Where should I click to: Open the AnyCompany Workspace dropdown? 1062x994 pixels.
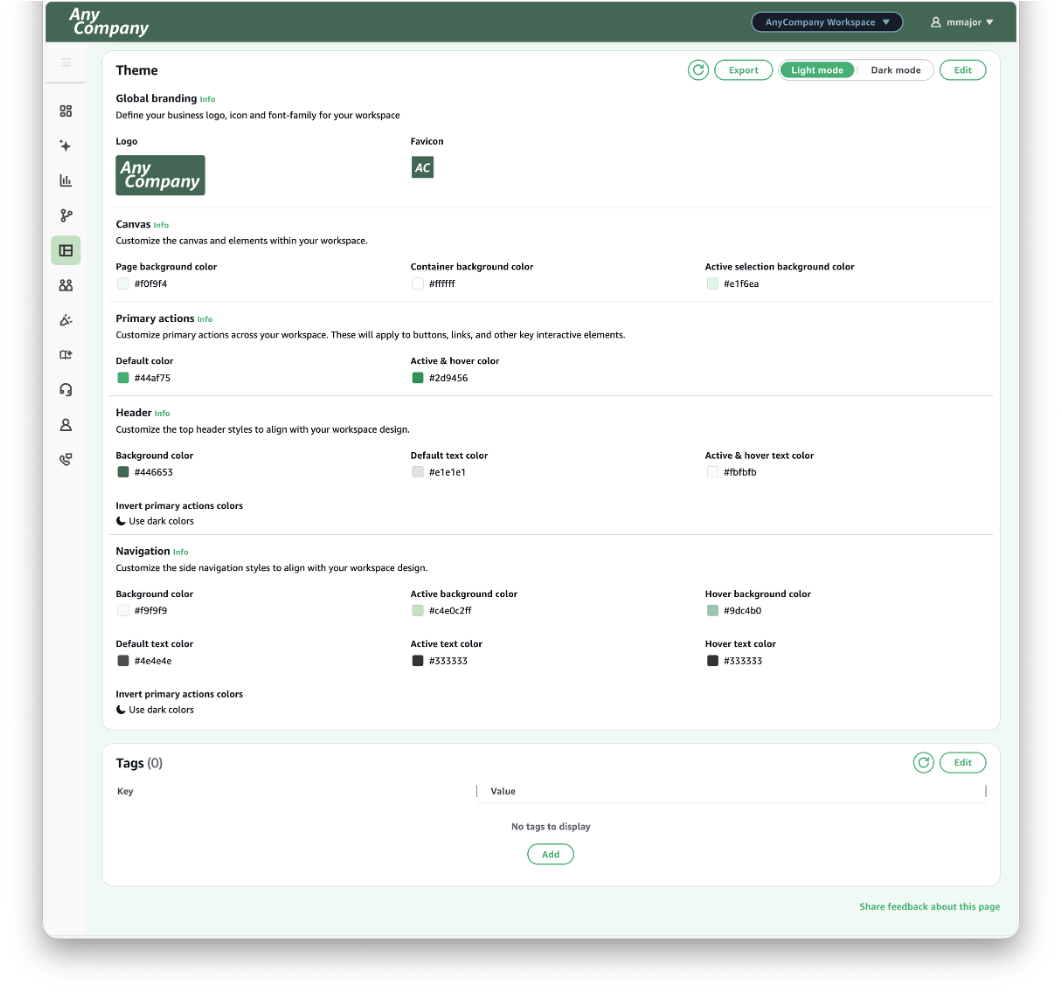click(x=827, y=21)
